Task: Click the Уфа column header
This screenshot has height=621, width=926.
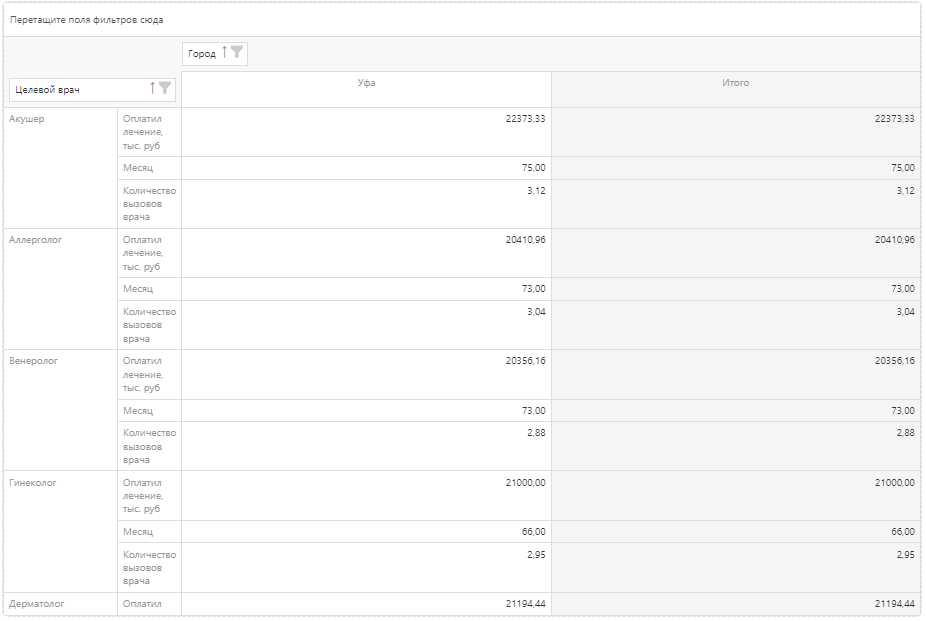Action: coord(366,84)
